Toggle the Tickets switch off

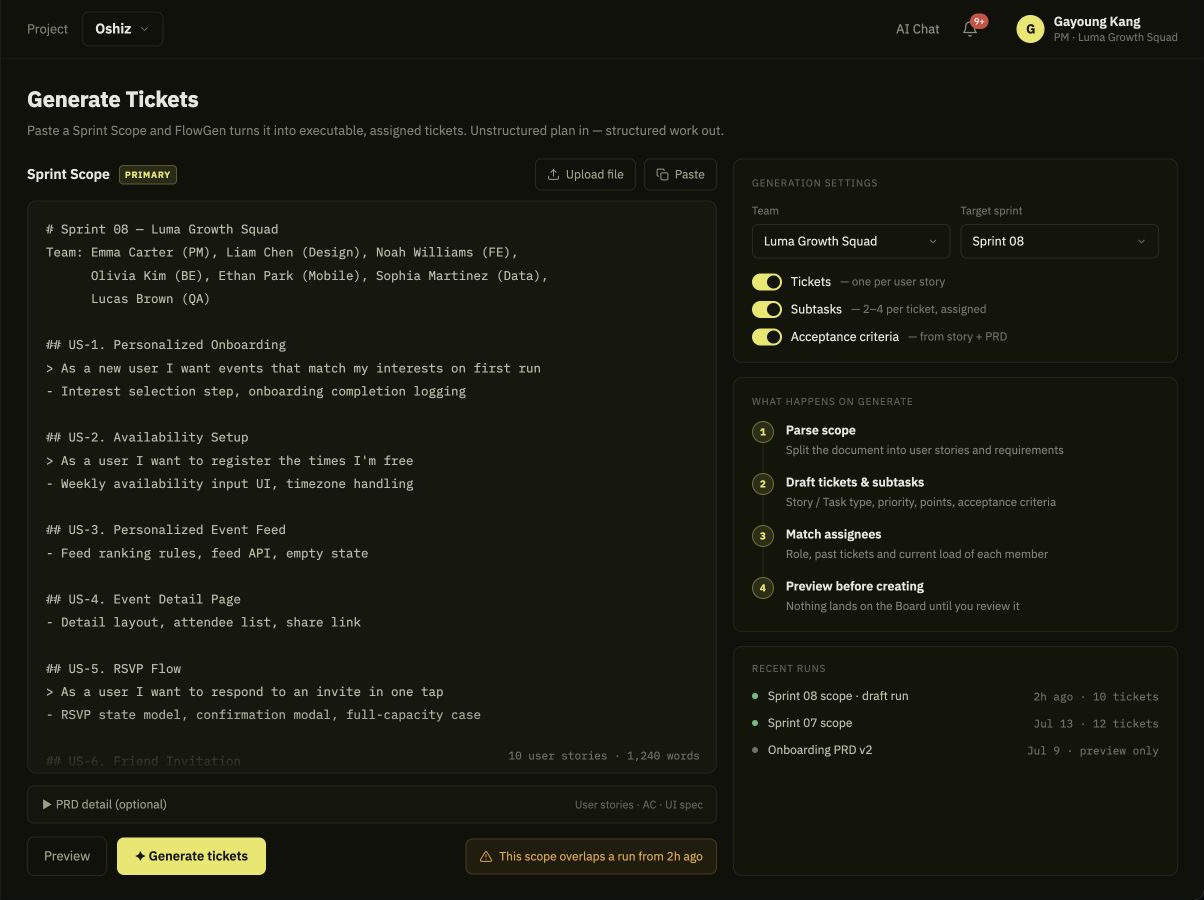click(767, 282)
